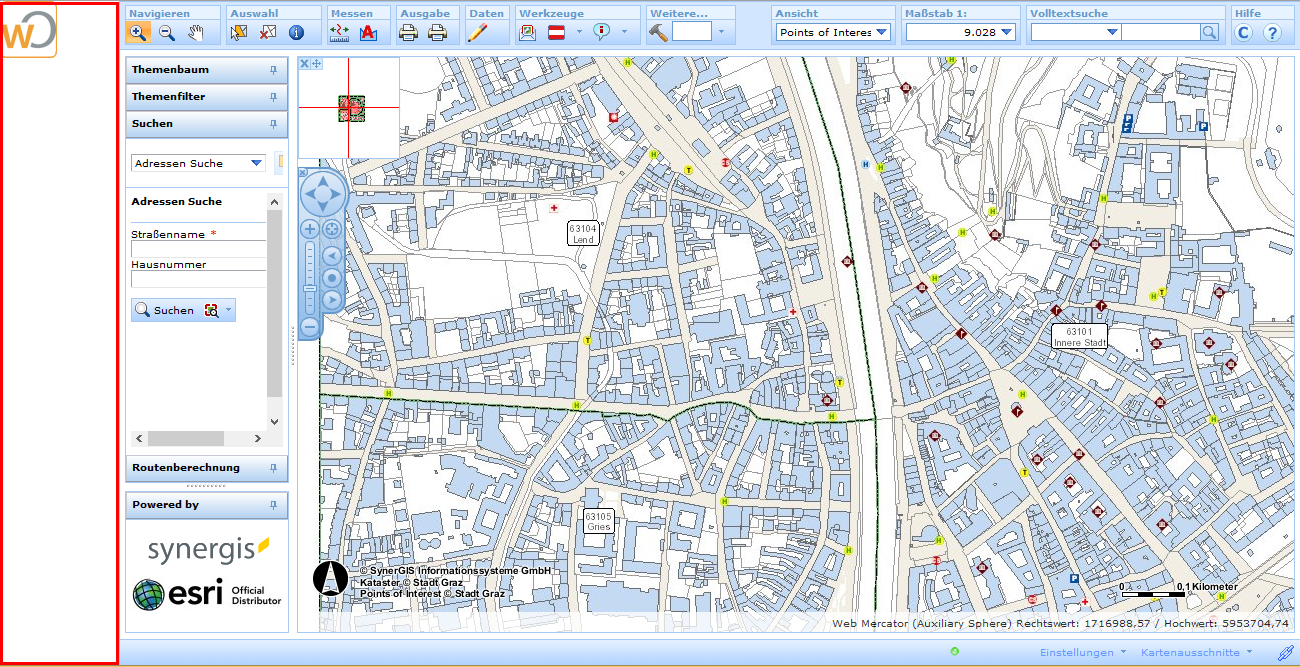The width and height of the screenshot is (1300, 667).
Task: Select the zoom out magnifier tool
Action: [167, 32]
